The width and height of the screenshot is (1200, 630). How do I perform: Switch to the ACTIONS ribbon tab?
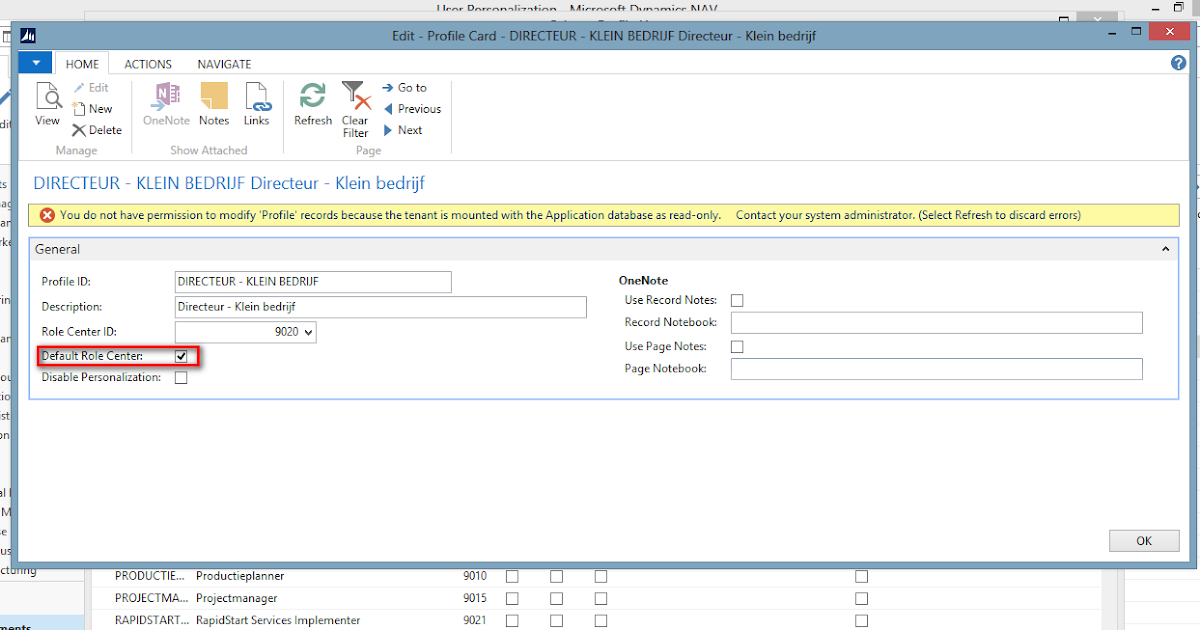148,64
